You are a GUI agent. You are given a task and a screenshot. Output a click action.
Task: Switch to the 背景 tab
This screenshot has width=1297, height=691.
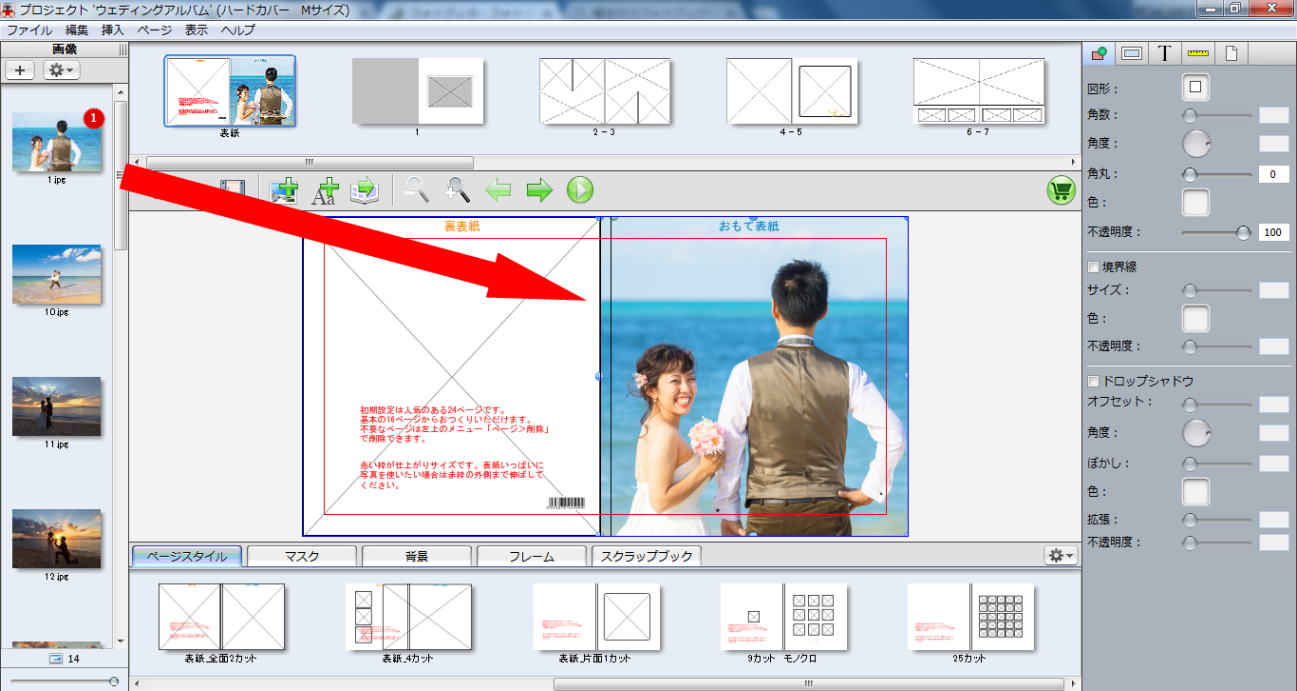(416, 556)
